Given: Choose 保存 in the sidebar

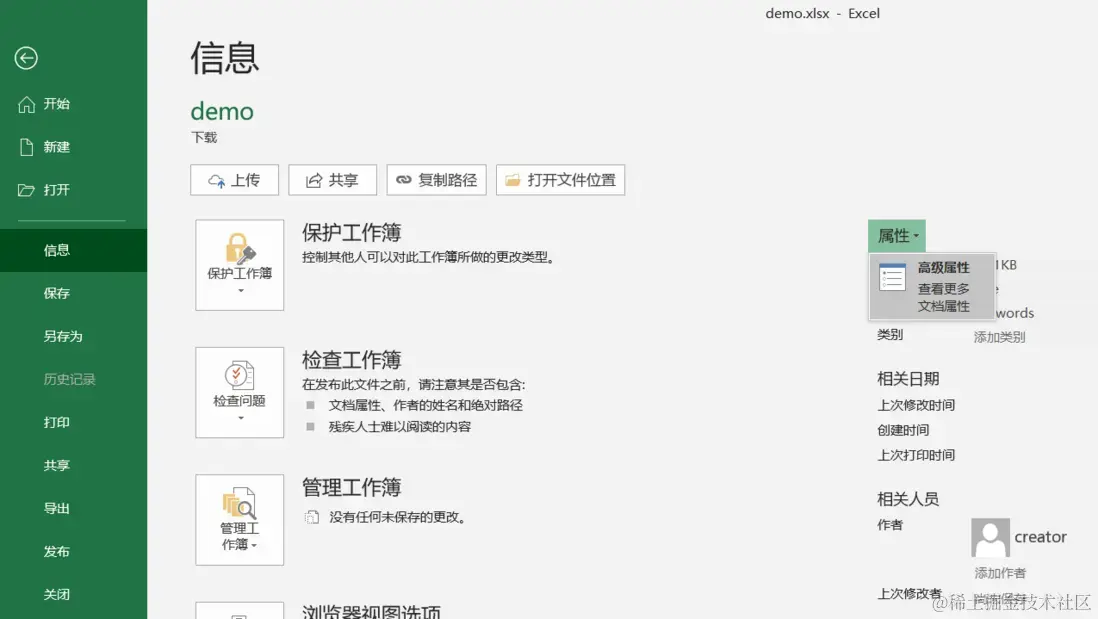Looking at the screenshot, I should tap(74, 293).
